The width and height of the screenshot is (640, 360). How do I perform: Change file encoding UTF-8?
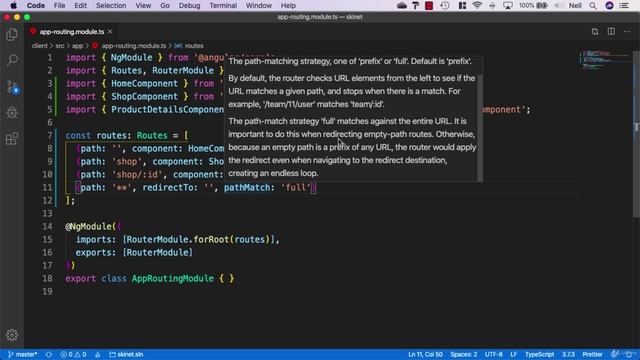493,354
